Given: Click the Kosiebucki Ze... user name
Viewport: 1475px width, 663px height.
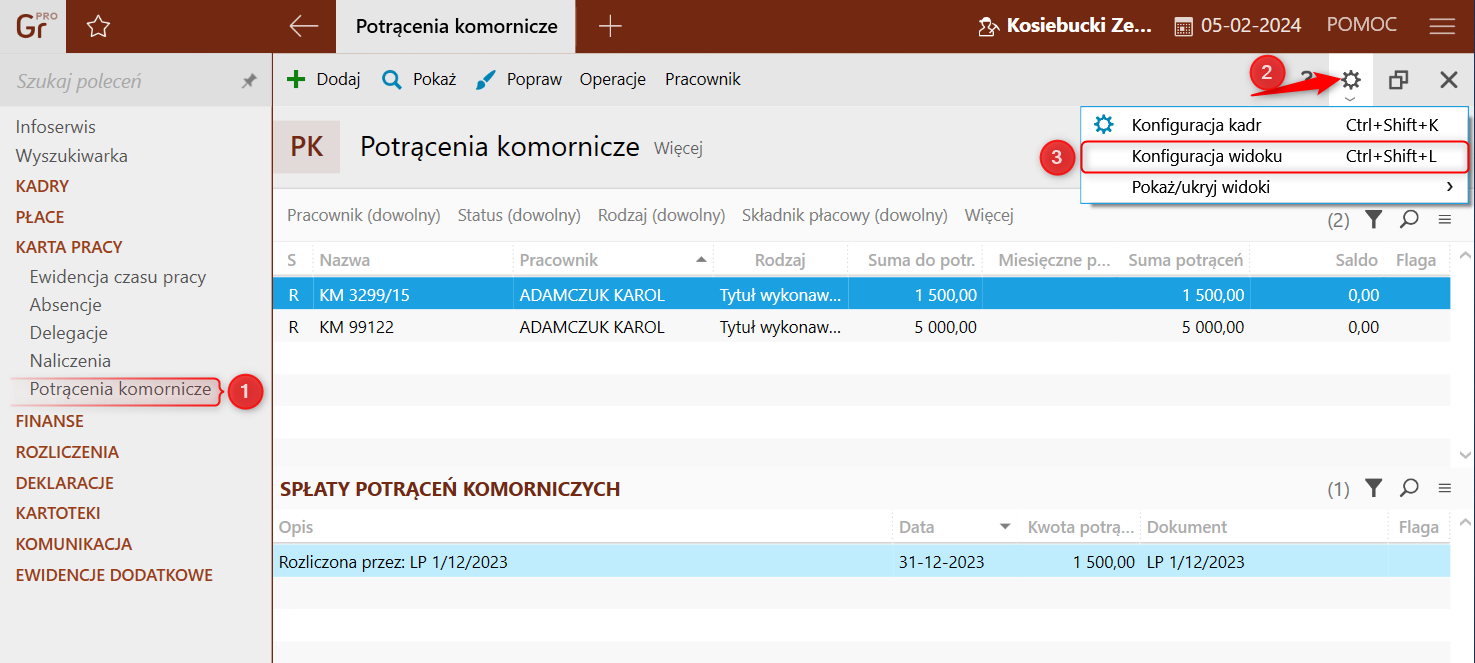Looking at the screenshot, I should coord(1079,26).
